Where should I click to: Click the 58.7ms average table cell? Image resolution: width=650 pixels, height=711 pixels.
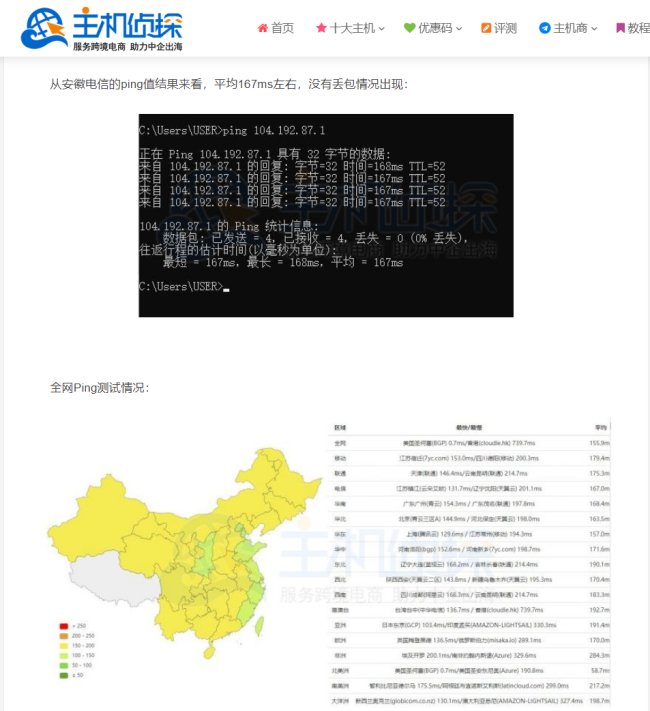(600, 671)
